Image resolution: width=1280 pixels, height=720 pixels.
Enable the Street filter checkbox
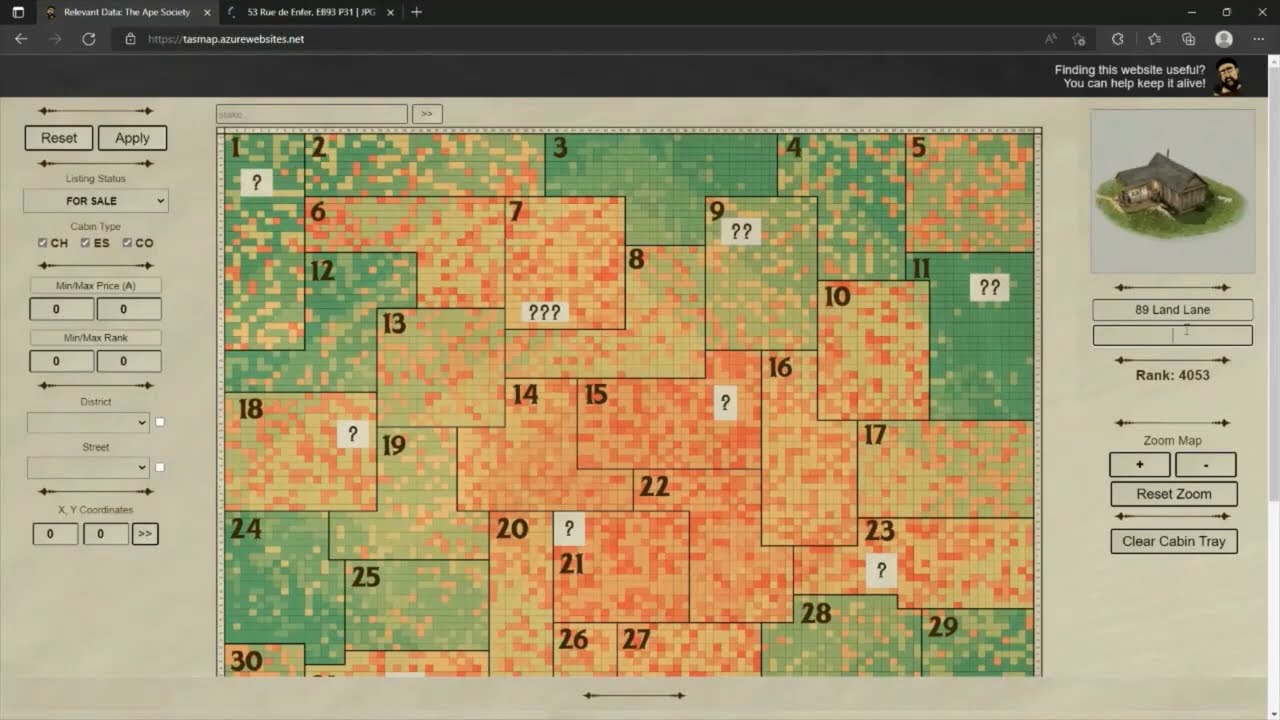[160, 467]
